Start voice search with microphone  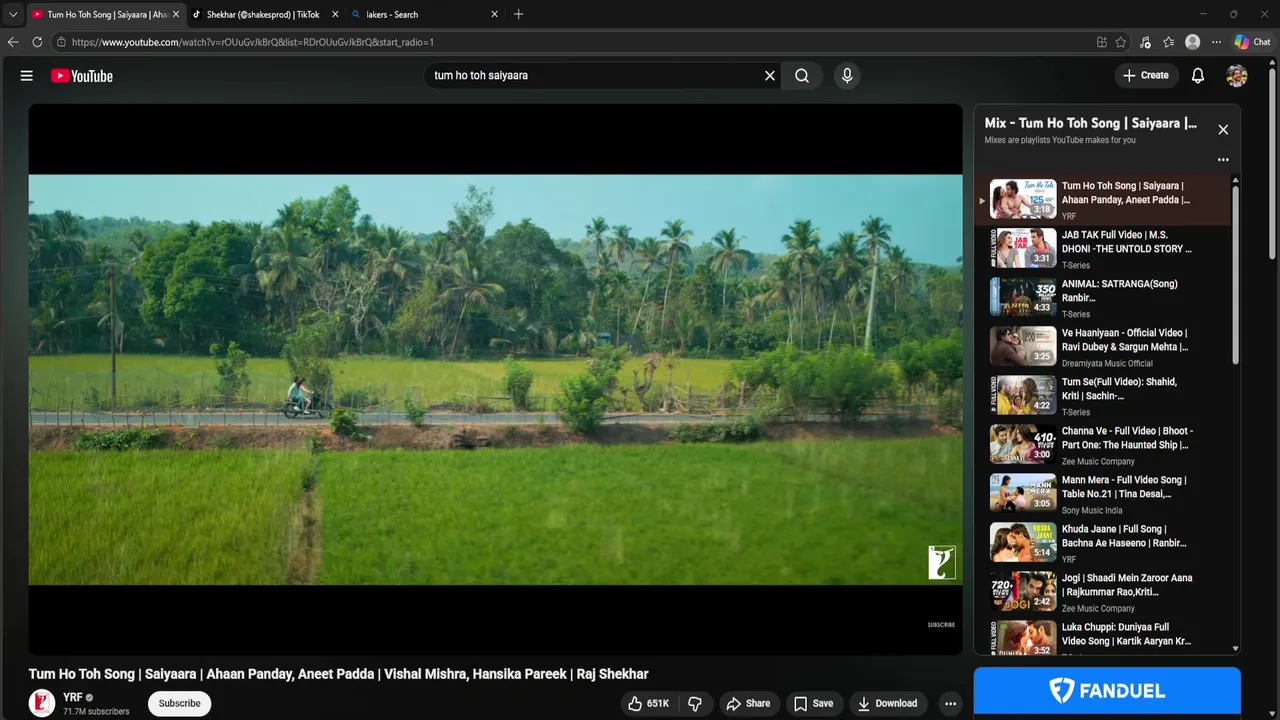coord(847,75)
